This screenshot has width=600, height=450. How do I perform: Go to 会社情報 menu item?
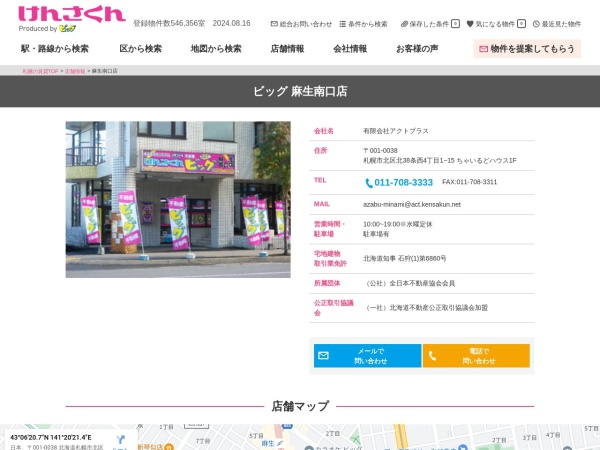click(x=350, y=49)
